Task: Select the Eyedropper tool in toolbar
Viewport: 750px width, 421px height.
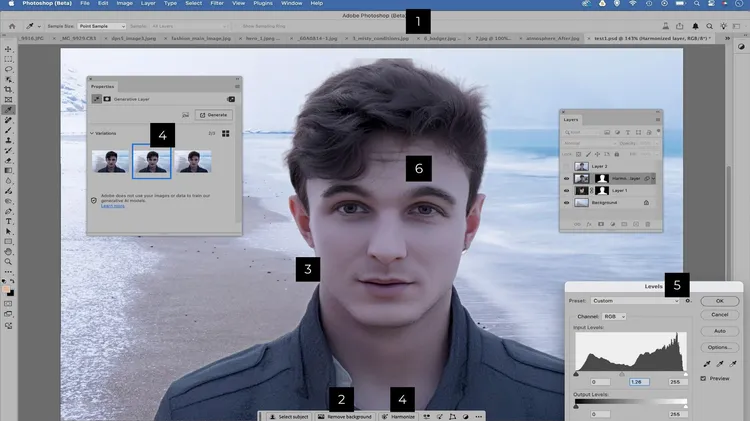Action: 8,110
